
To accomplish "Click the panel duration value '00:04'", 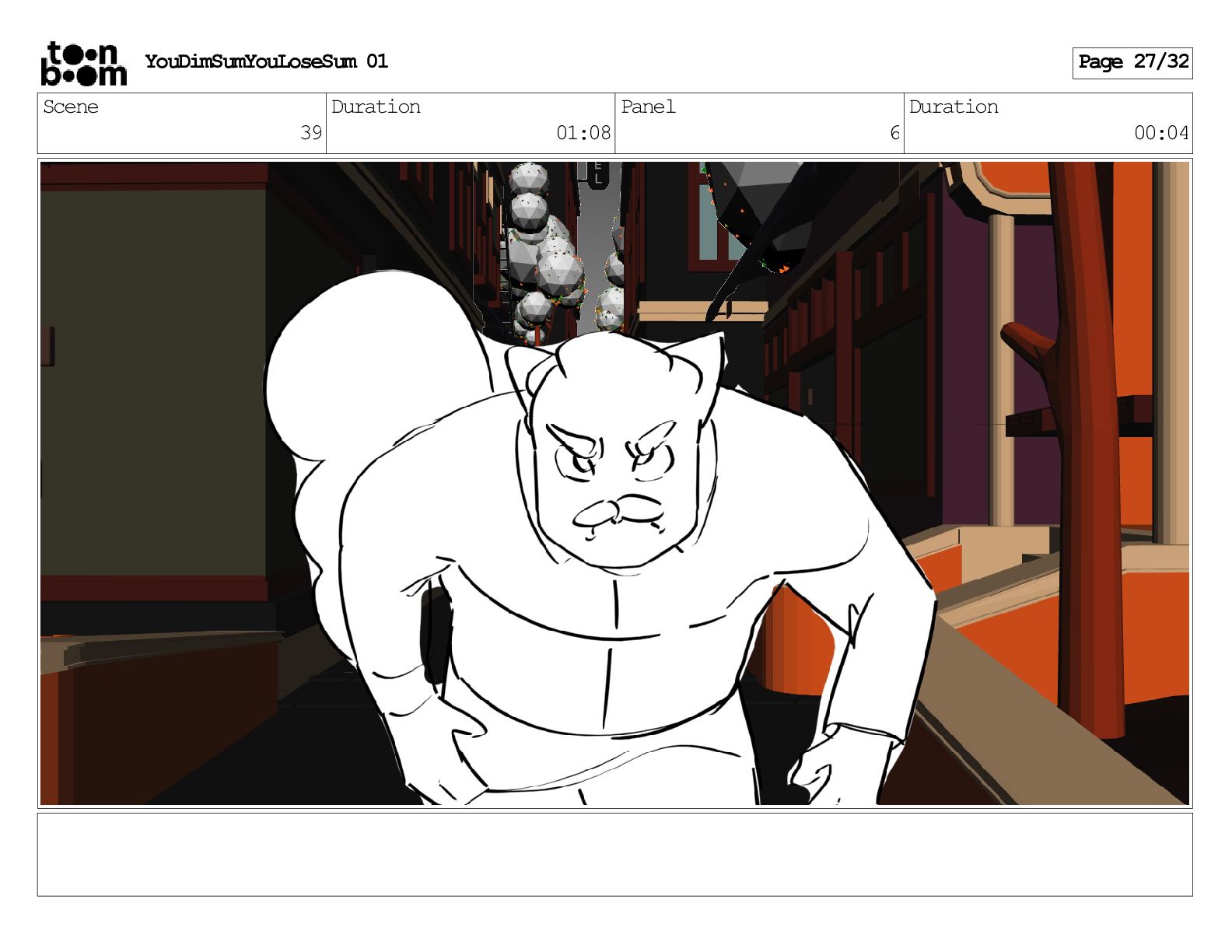I will tap(1161, 133).
